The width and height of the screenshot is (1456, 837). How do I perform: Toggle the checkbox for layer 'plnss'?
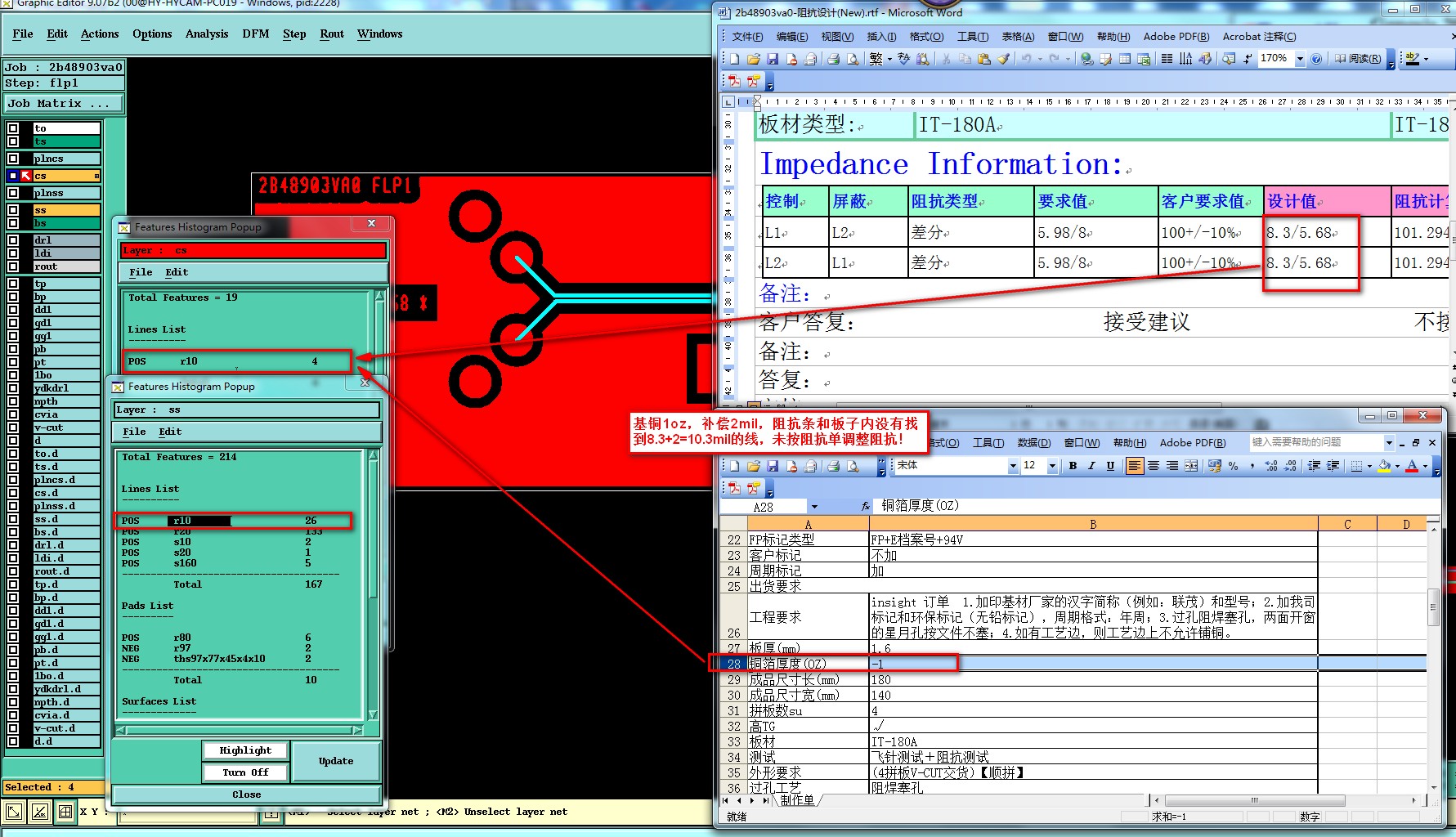[13, 193]
